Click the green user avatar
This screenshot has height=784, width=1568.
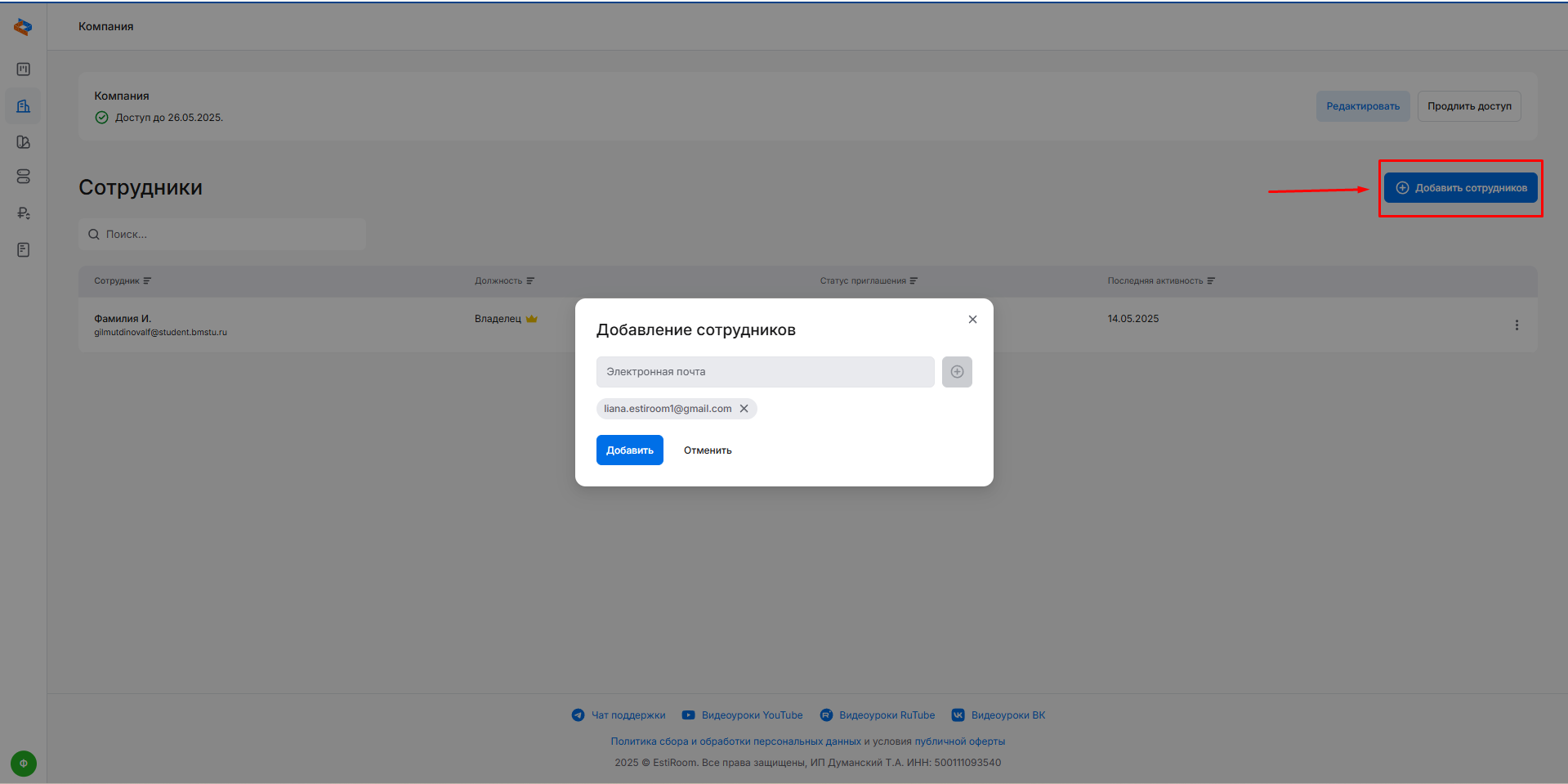click(23, 764)
